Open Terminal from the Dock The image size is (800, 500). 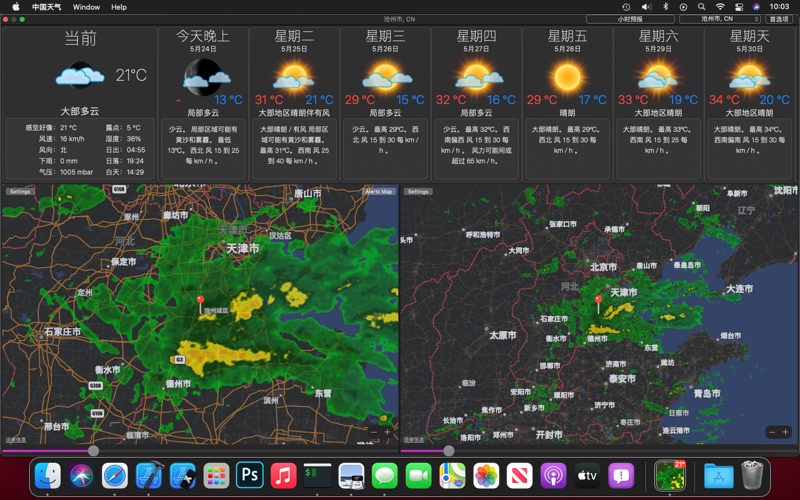click(x=317, y=476)
